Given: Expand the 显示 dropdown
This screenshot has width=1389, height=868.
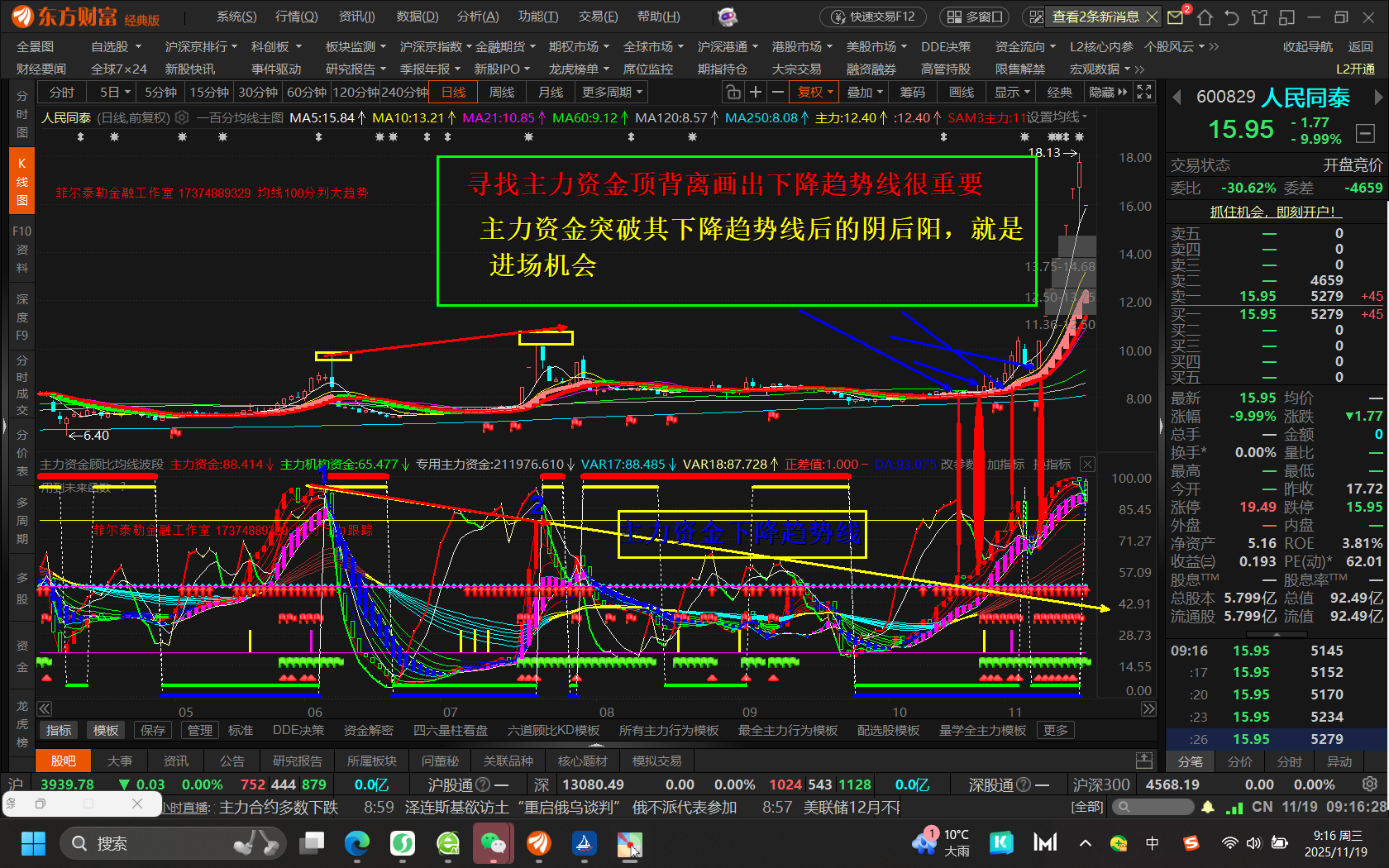Looking at the screenshot, I should click(x=1012, y=92).
